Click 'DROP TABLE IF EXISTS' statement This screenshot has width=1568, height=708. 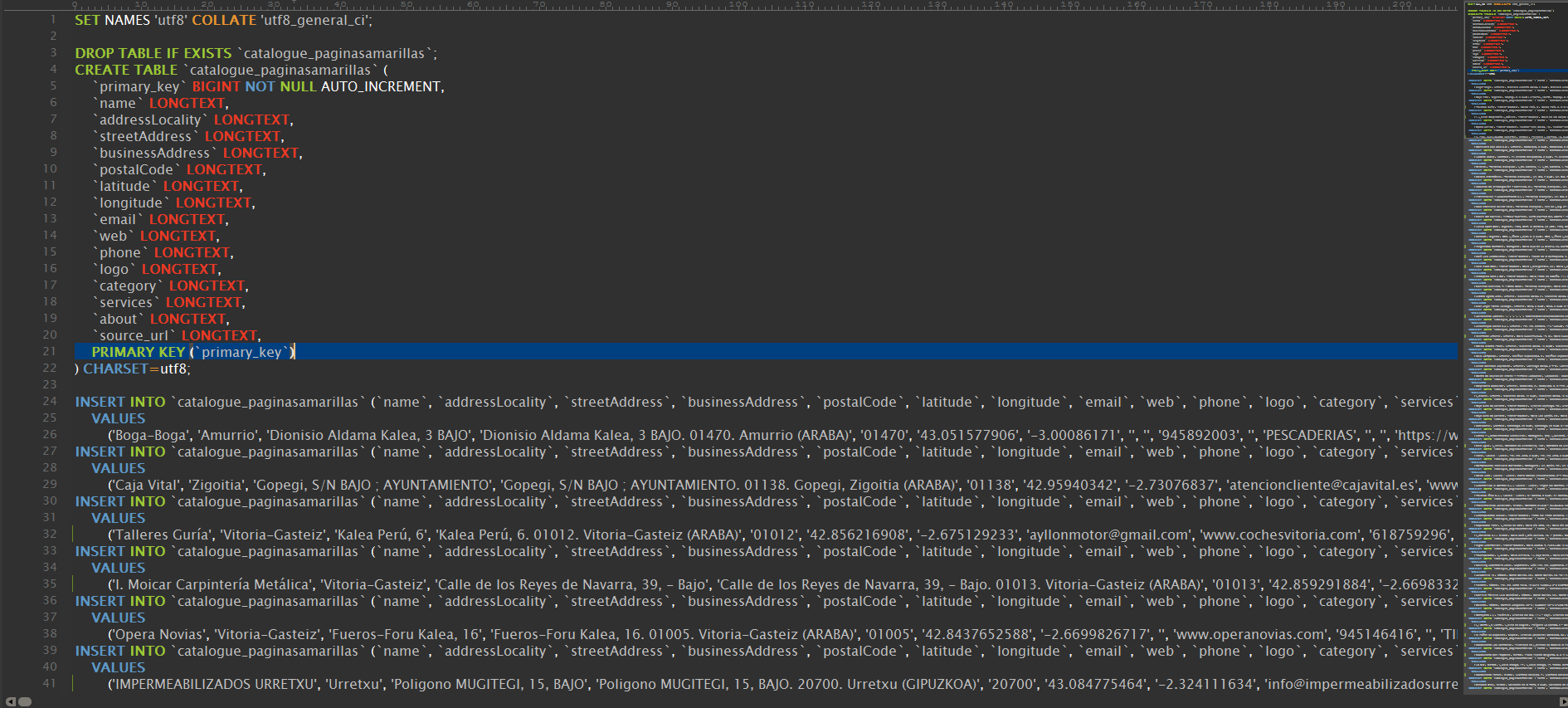[153, 53]
